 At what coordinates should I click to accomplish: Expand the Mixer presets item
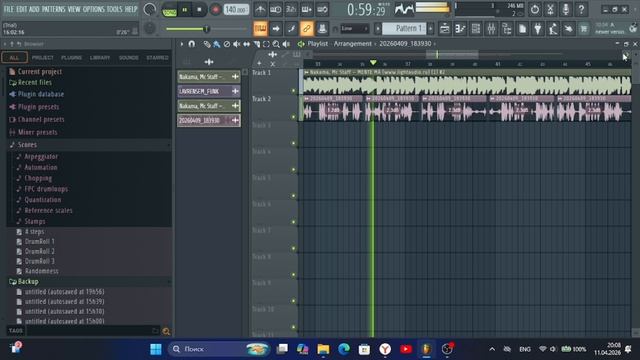38,132
